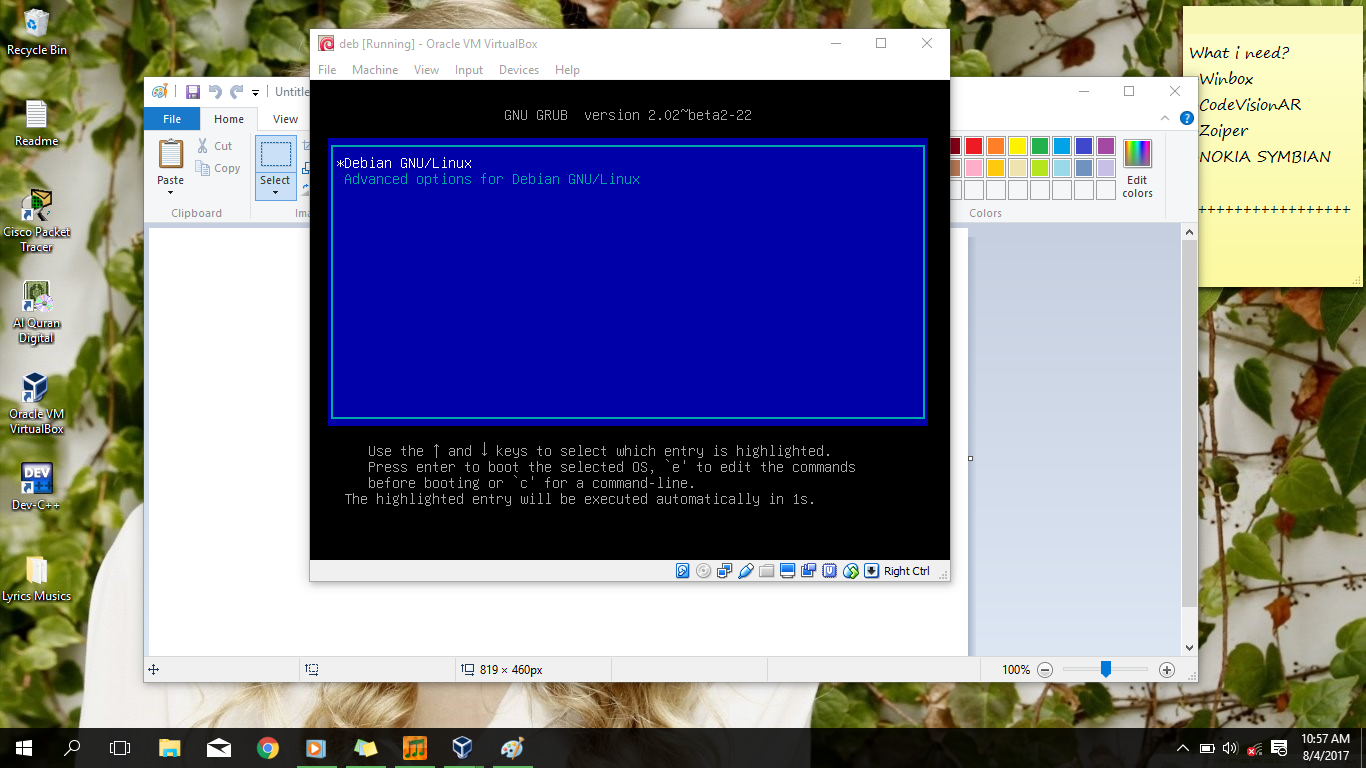Select the Recycle Bin desktop icon
The image size is (1366, 768).
pyautogui.click(x=36, y=32)
